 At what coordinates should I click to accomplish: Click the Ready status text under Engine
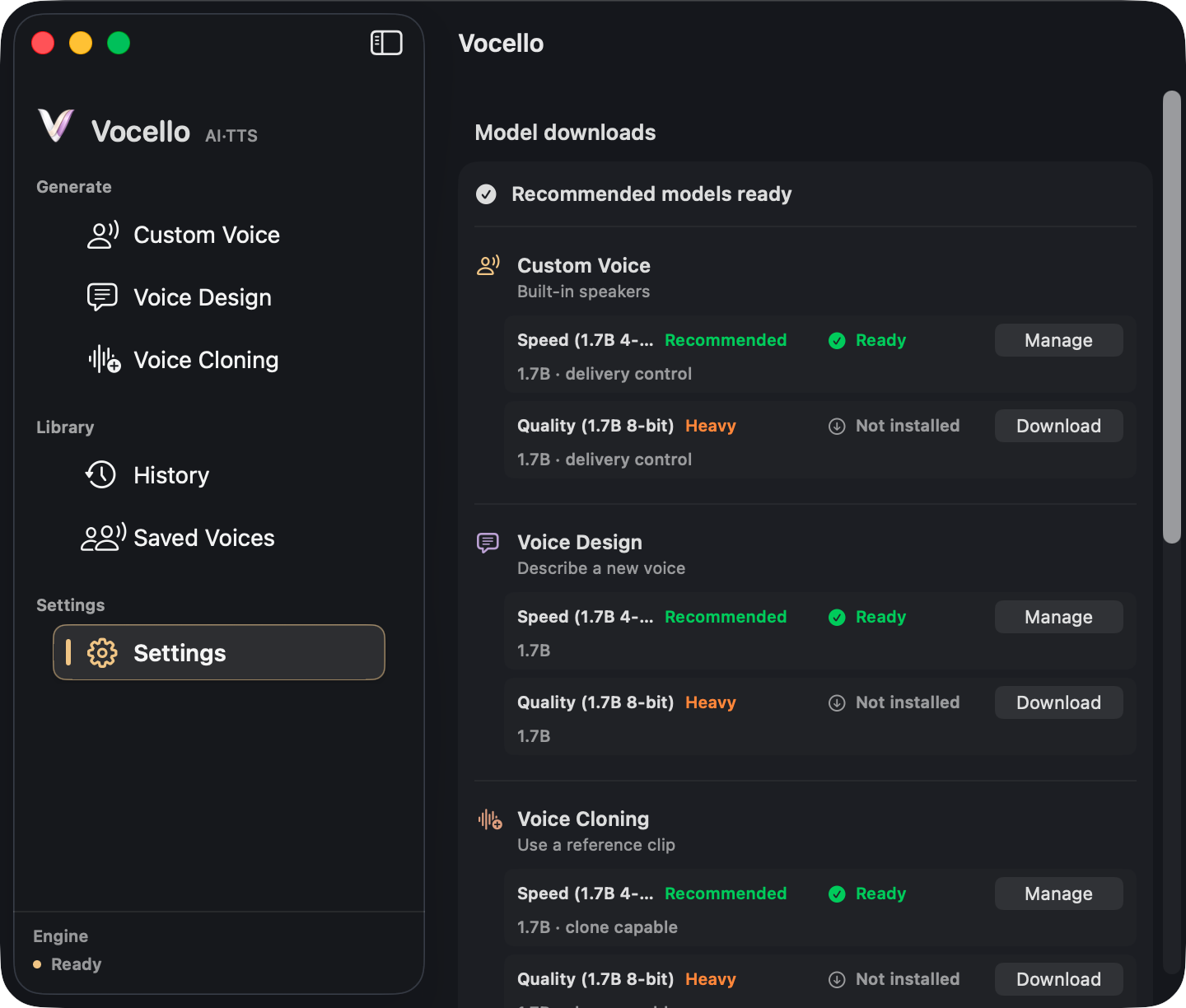click(77, 964)
